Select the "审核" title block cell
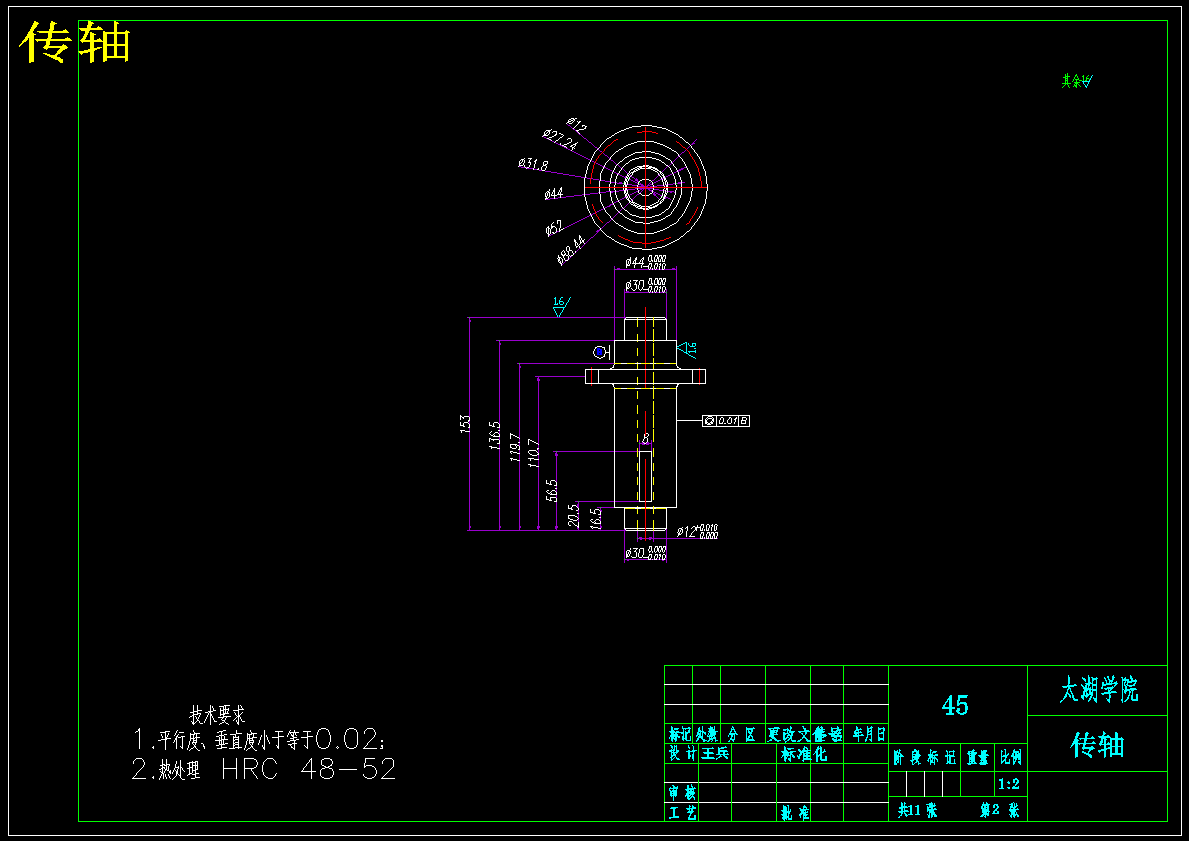Image resolution: width=1189 pixels, height=841 pixels. coord(682,792)
